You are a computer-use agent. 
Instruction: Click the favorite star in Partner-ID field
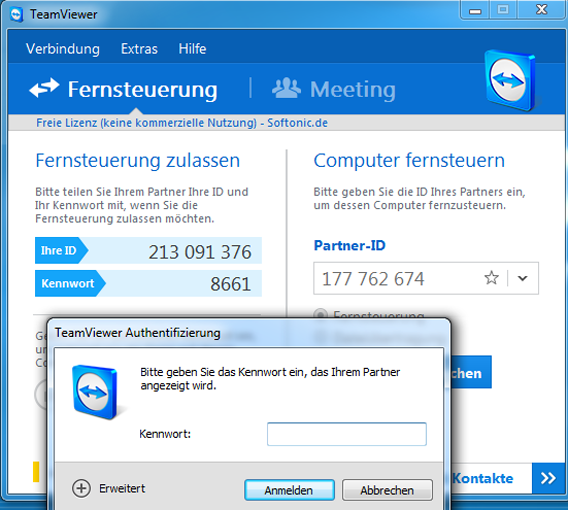[492, 278]
